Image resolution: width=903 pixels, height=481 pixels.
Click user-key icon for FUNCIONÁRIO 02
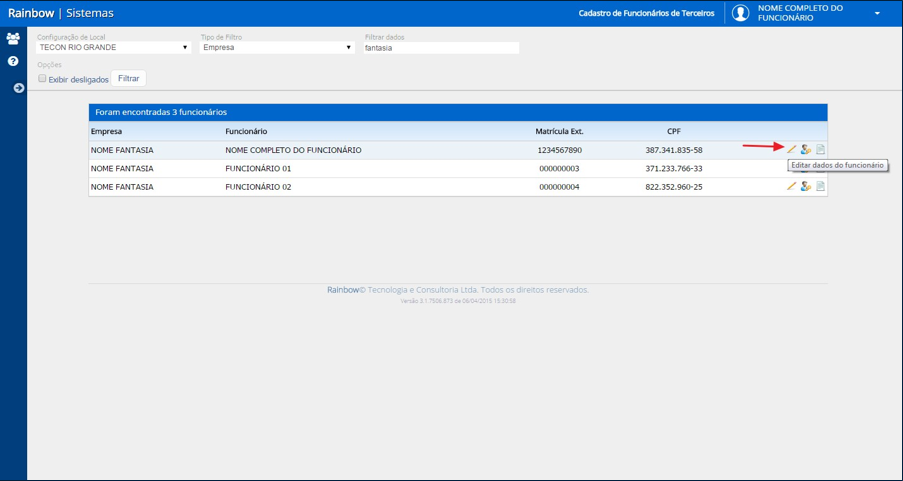pyautogui.click(x=806, y=187)
